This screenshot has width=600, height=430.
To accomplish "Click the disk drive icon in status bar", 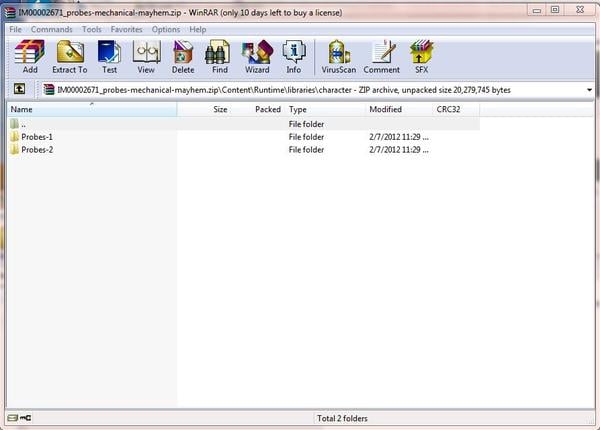I will click(13, 418).
